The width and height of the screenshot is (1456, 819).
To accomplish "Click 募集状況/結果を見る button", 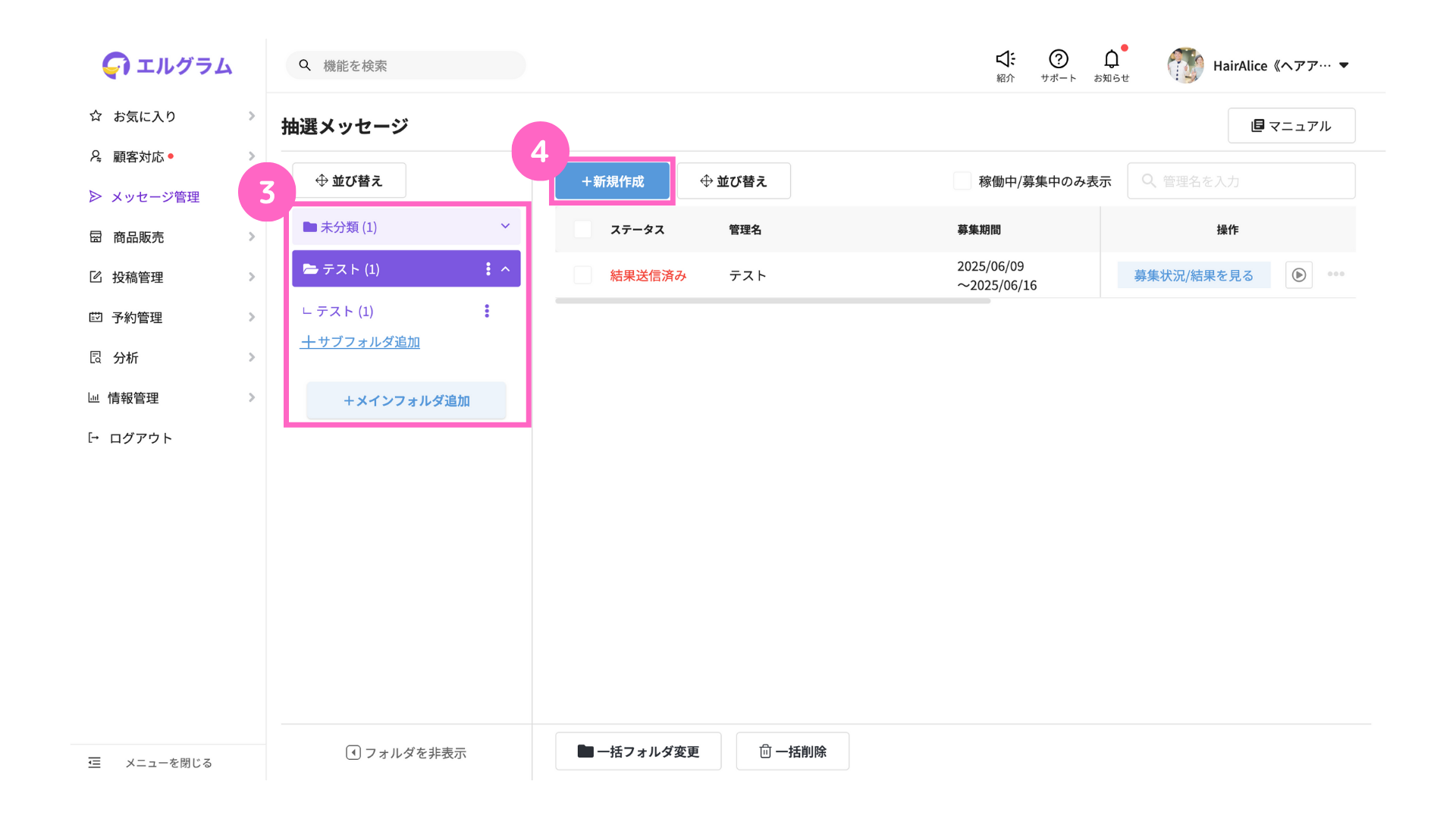I will coord(1194,275).
